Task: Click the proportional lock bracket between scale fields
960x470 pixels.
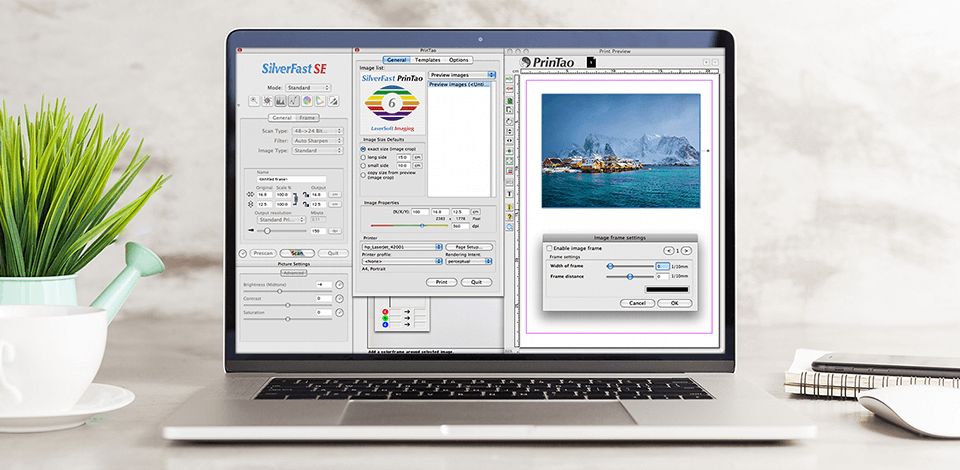Action: [x=295, y=199]
